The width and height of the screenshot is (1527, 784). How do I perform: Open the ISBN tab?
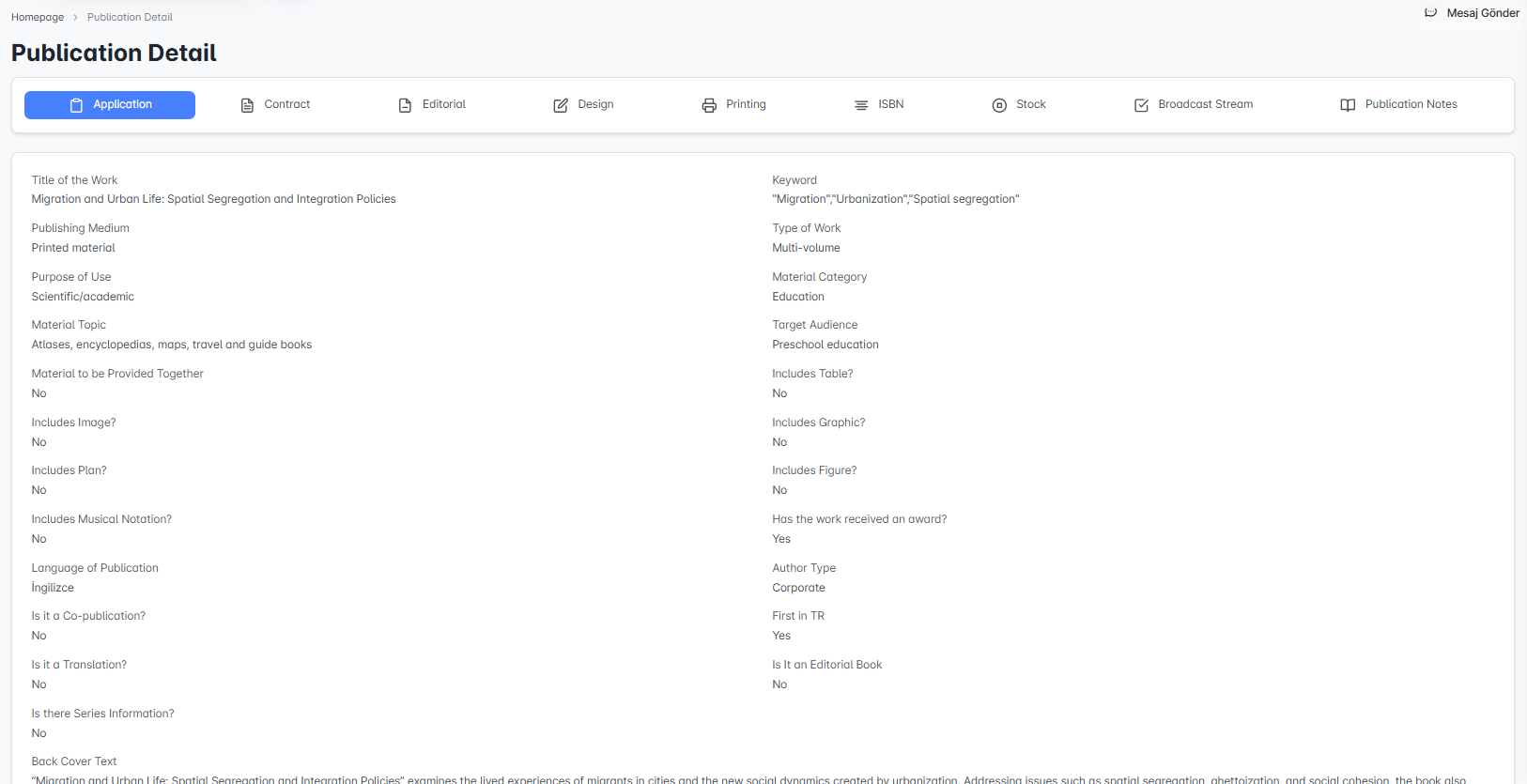[890, 104]
